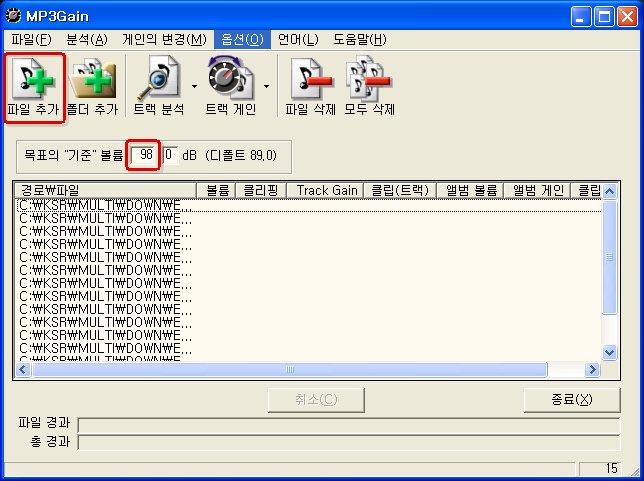The height and width of the screenshot is (481, 644).
Task: Click the vertical scrollbar up arrow
Action: pyautogui.click(x=610, y=191)
